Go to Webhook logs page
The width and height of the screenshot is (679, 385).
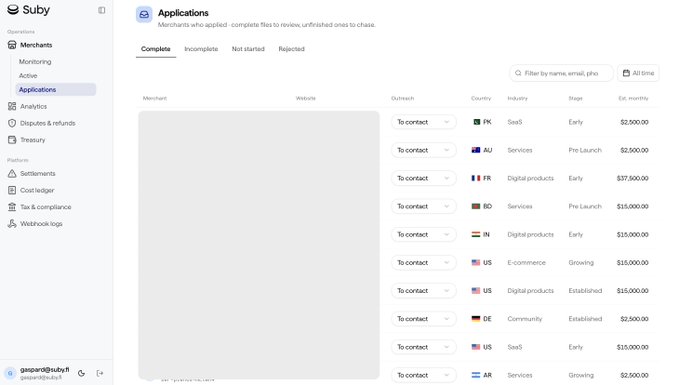point(41,223)
